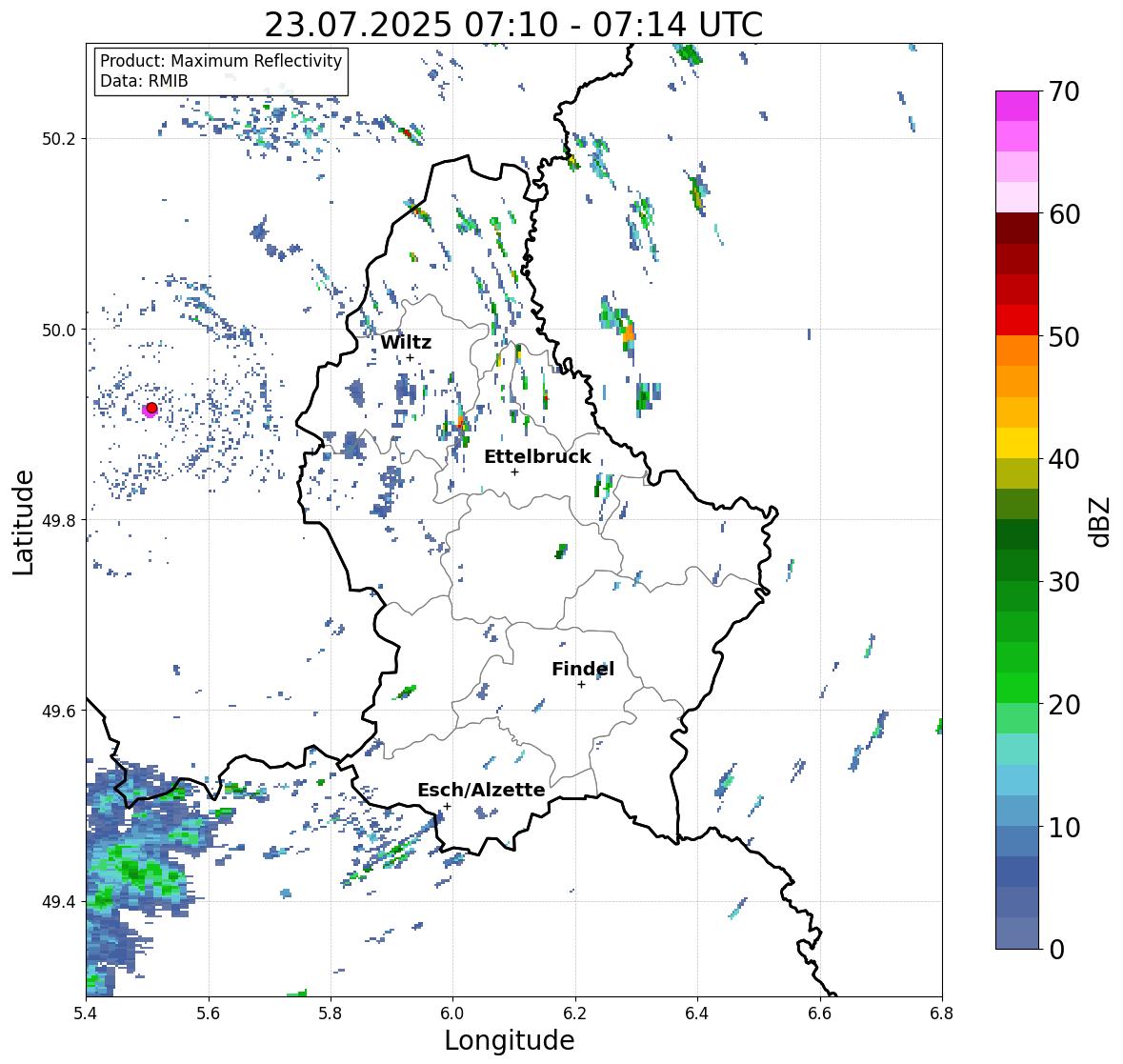
Task: Click the dark maroon colorbar segment below 60
Action: click(x=1017, y=229)
